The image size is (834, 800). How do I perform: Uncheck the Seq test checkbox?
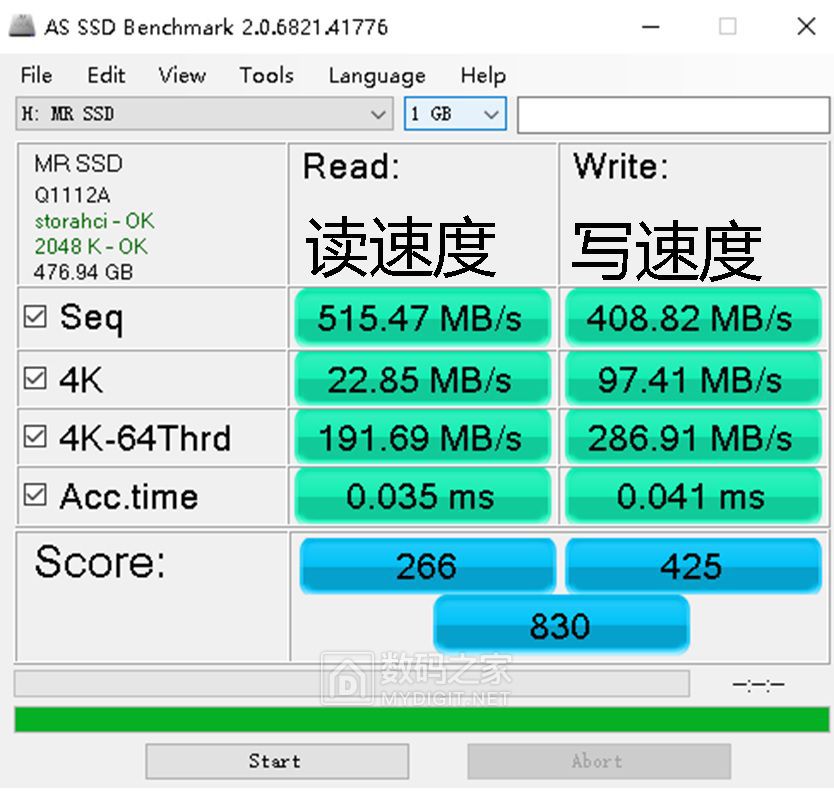(x=35, y=316)
